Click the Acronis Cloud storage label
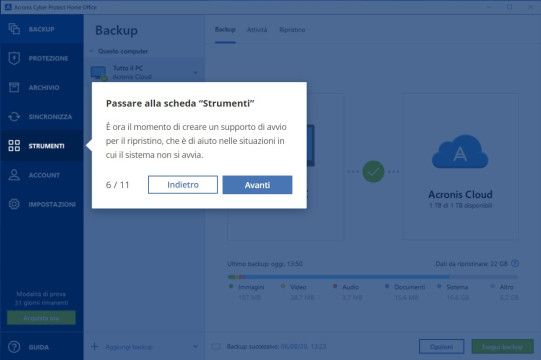Viewport: 541px width, 360px height. point(460,194)
